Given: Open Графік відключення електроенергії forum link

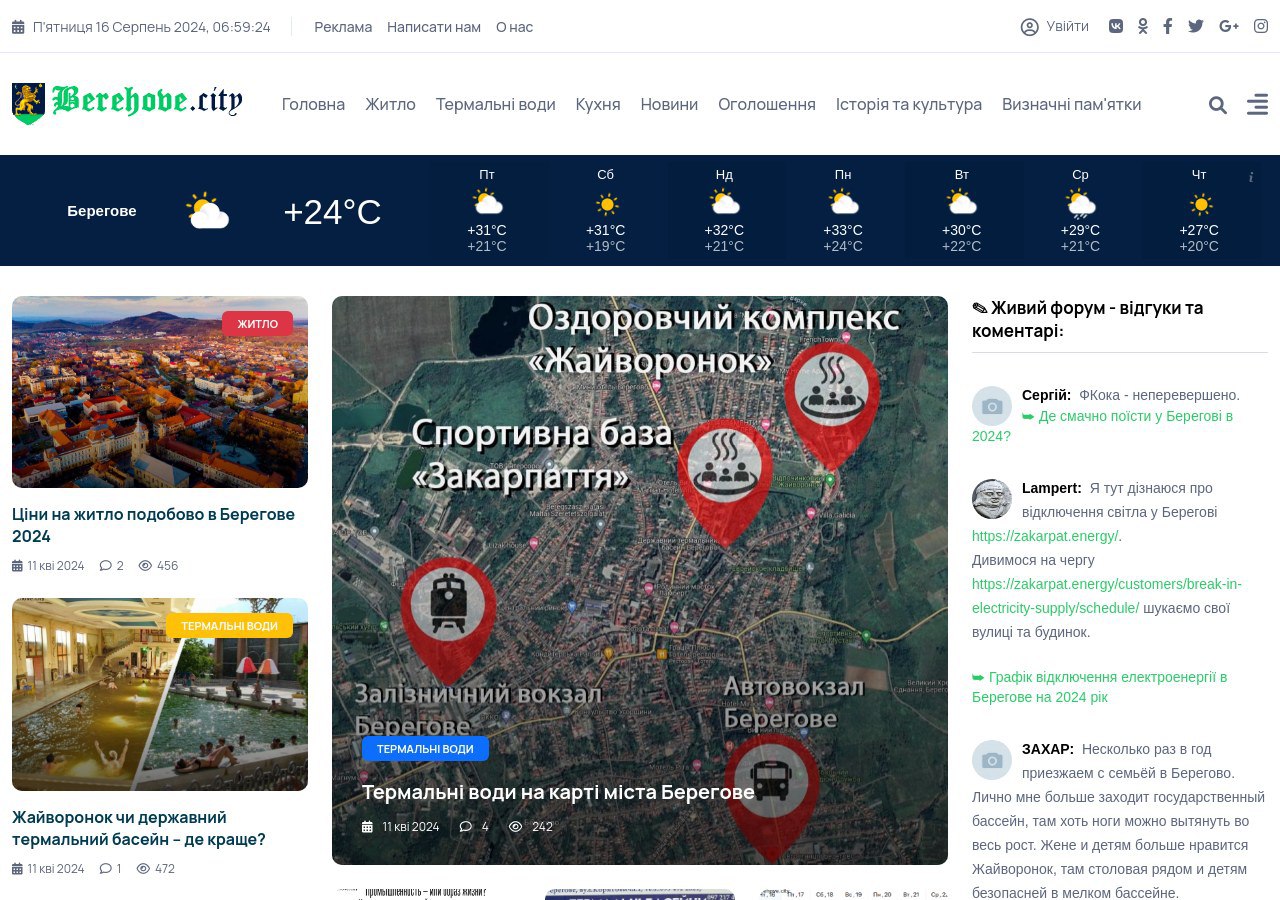Looking at the screenshot, I should click(x=1099, y=687).
